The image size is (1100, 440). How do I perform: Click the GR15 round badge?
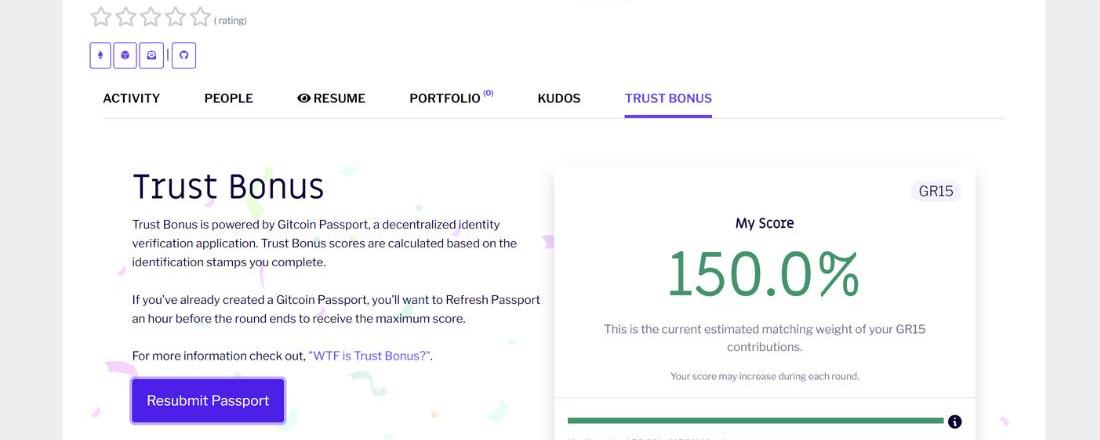935,191
